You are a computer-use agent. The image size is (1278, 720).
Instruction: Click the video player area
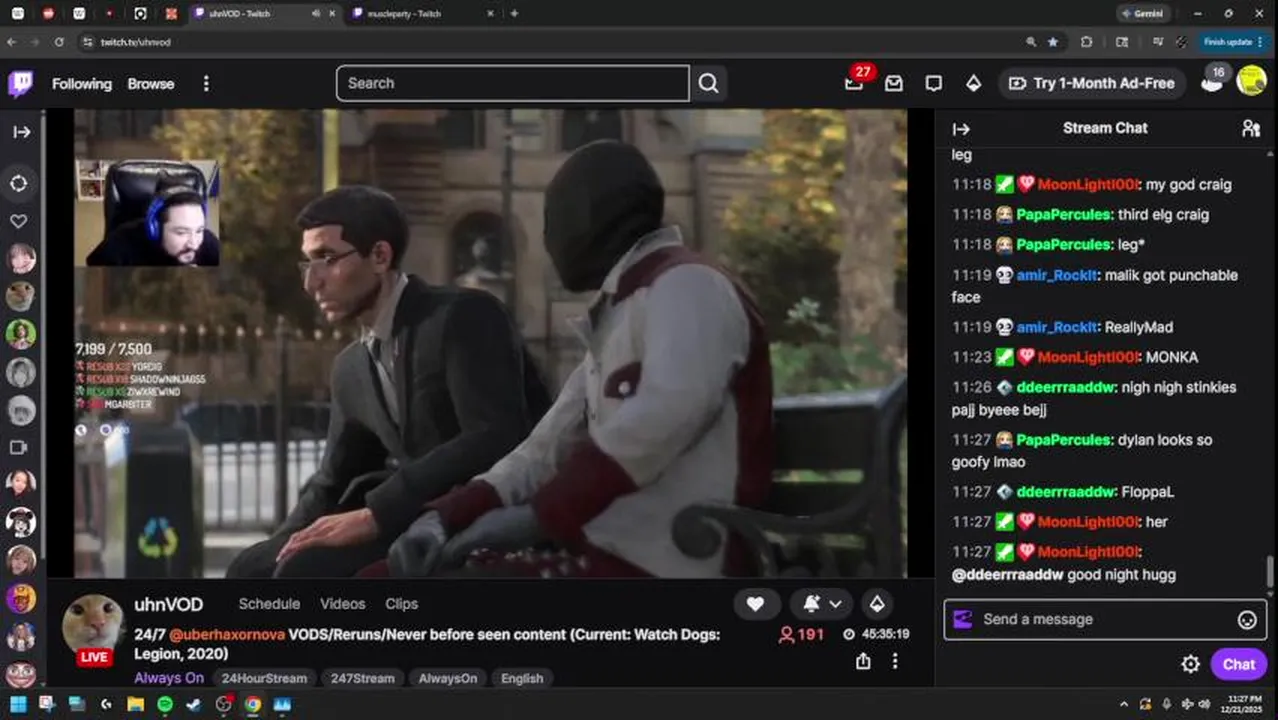(491, 343)
